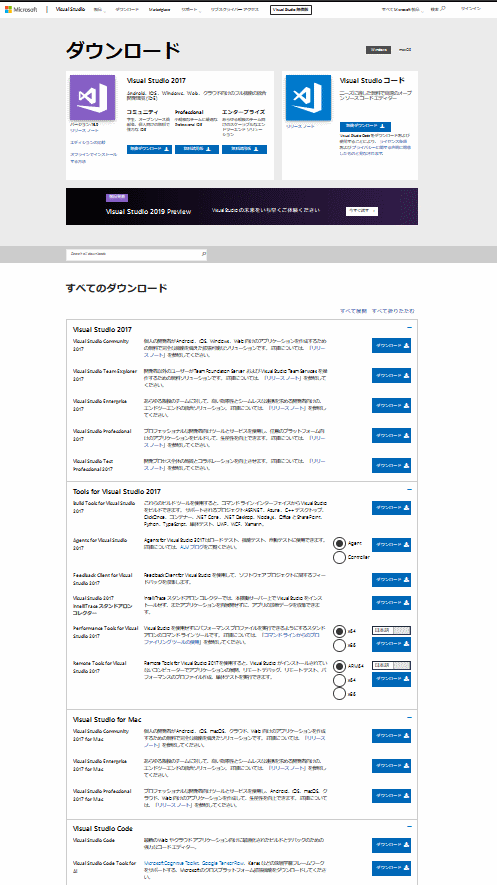Collapse the Visual Studio 2017 section
The width and height of the screenshot is (497, 885).
point(410,327)
